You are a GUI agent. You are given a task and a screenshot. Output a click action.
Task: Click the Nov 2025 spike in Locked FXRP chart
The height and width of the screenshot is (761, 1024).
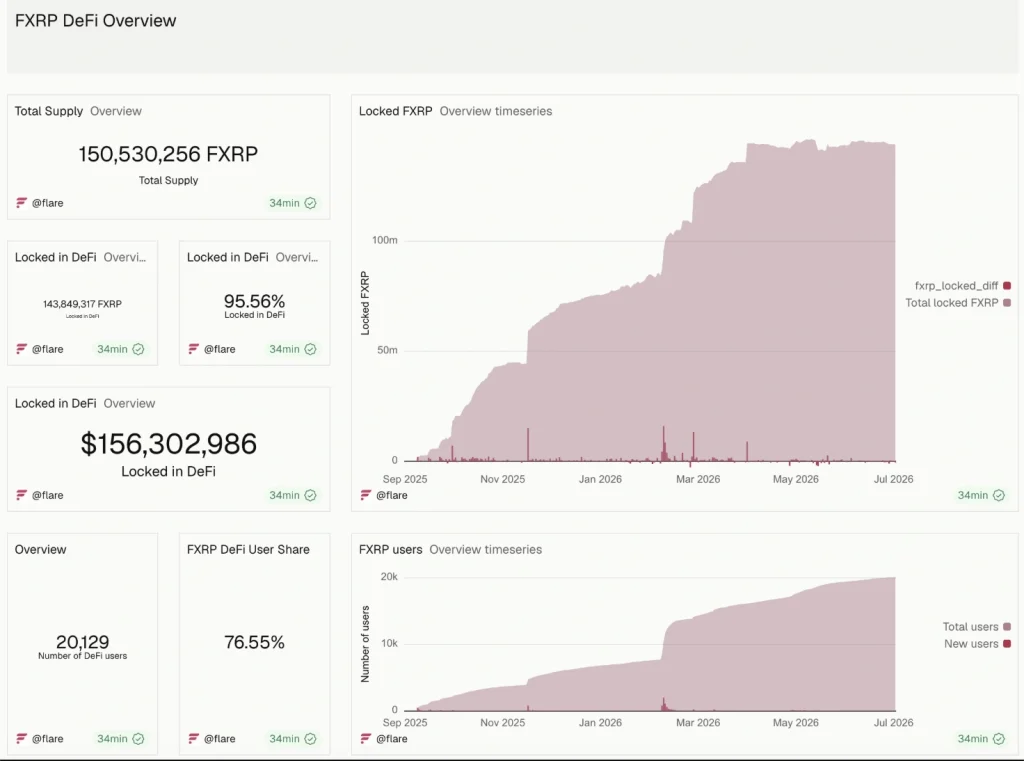(x=528, y=444)
